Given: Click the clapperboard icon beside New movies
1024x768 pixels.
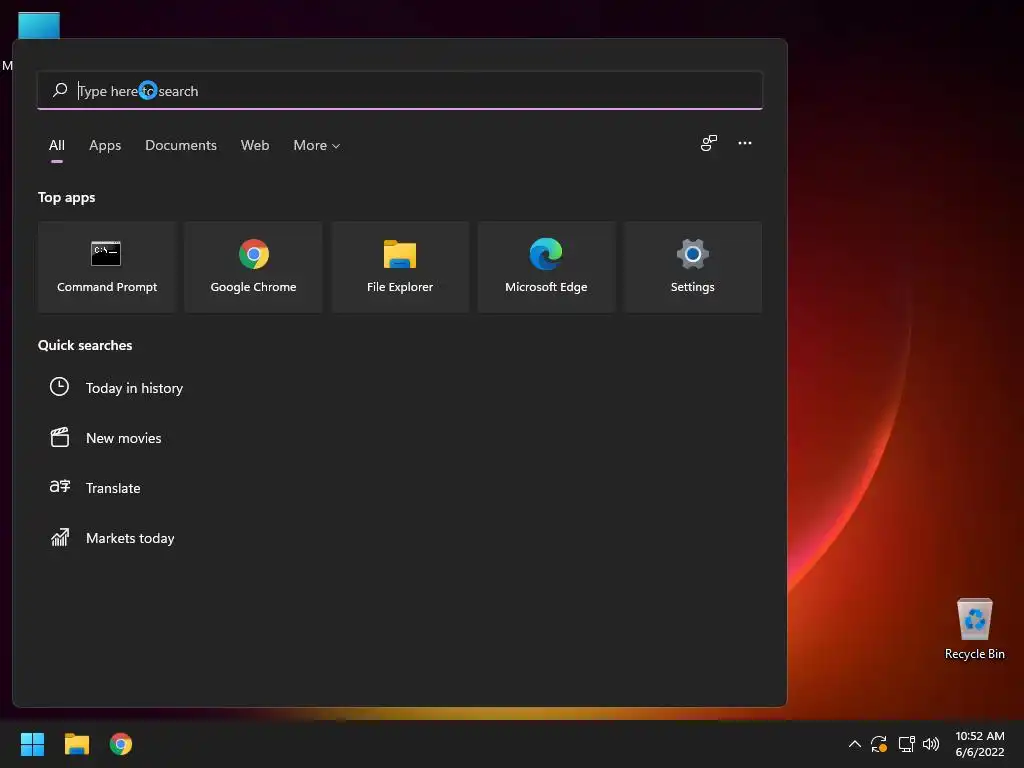Looking at the screenshot, I should pyautogui.click(x=59, y=437).
